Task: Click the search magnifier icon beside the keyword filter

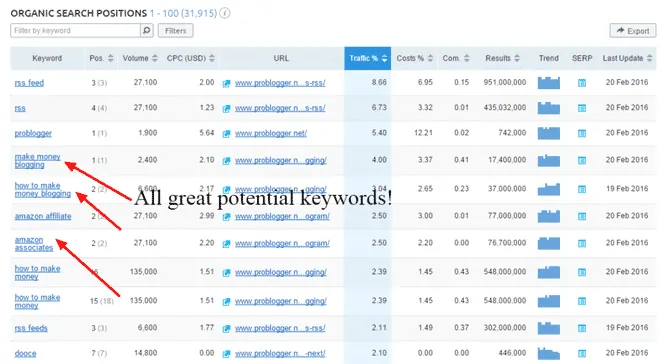Action: (146, 30)
